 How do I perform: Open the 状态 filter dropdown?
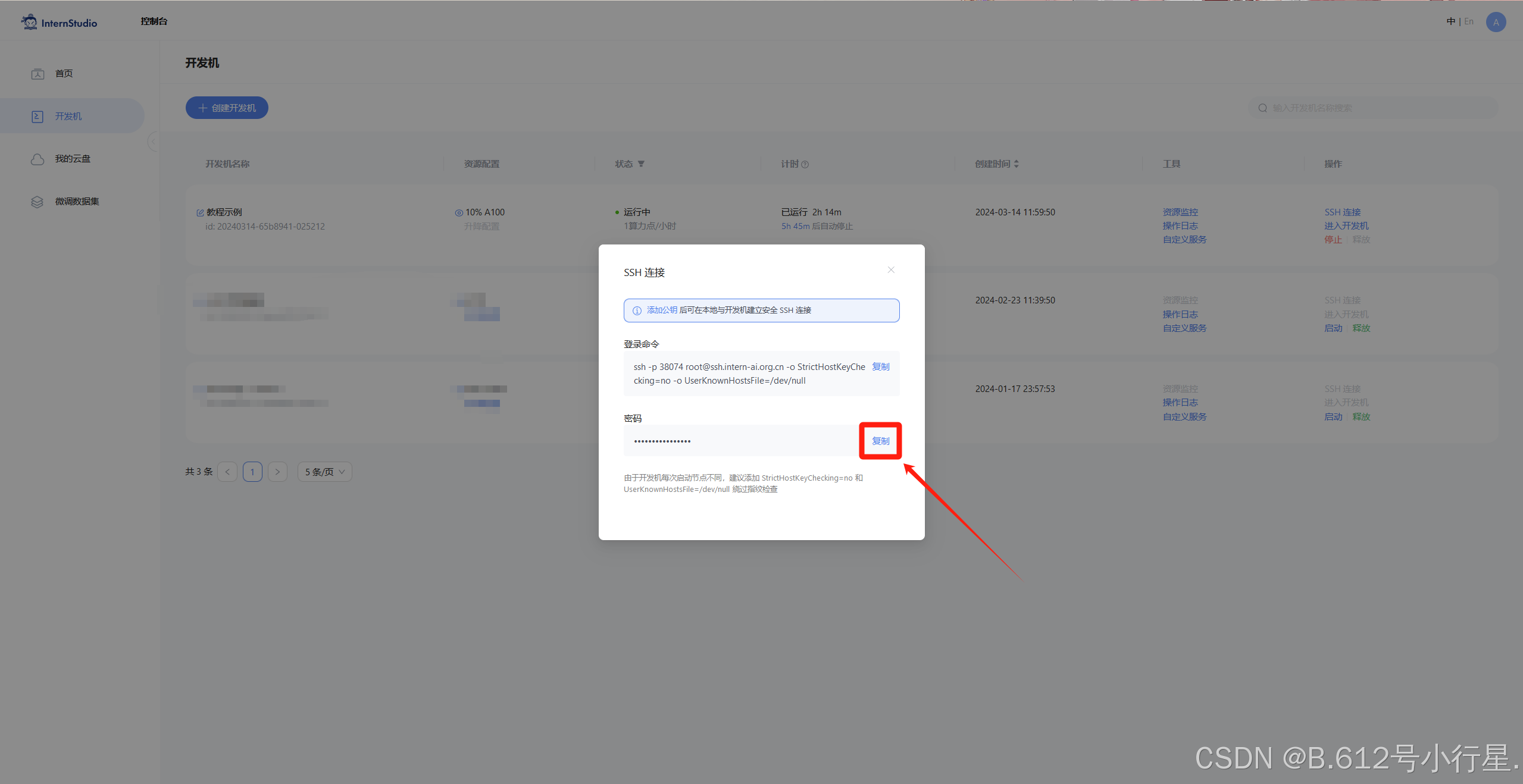tap(641, 164)
